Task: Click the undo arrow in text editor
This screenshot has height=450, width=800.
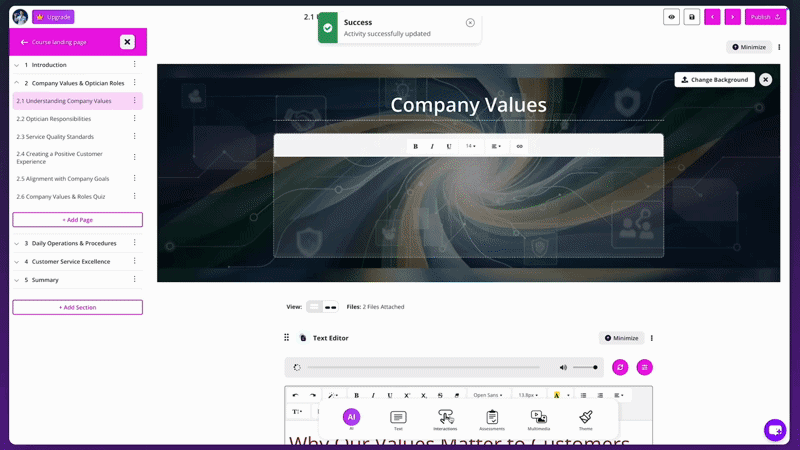Action: pyautogui.click(x=295, y=395)
